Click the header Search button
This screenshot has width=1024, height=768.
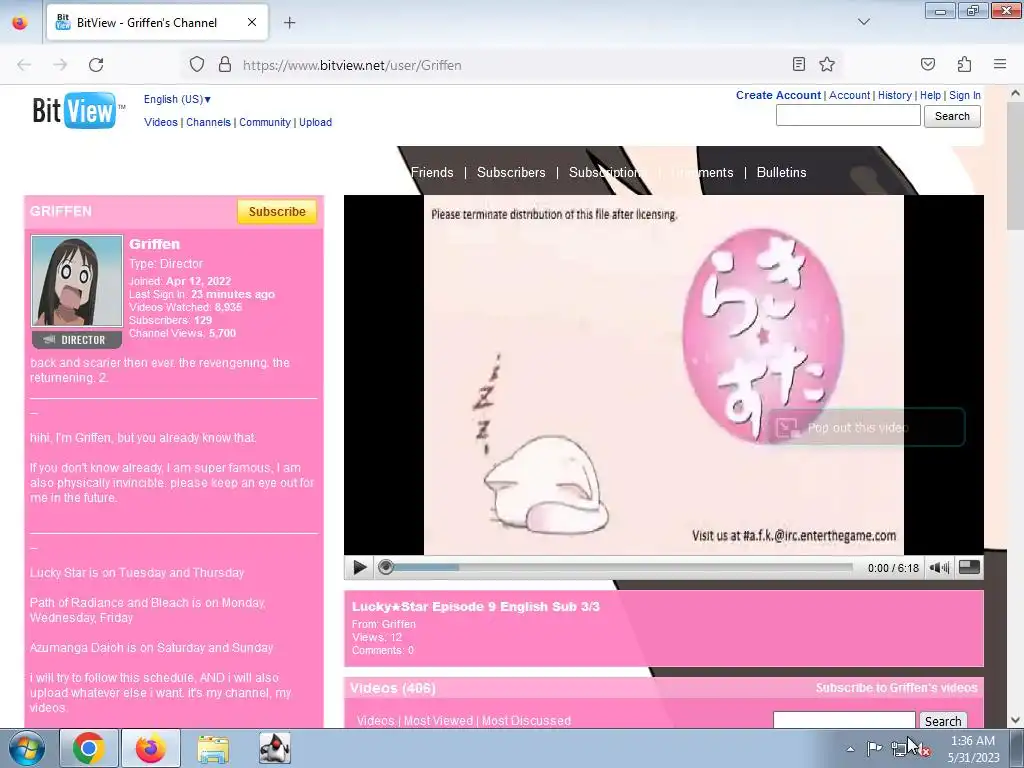pos(952,116)
